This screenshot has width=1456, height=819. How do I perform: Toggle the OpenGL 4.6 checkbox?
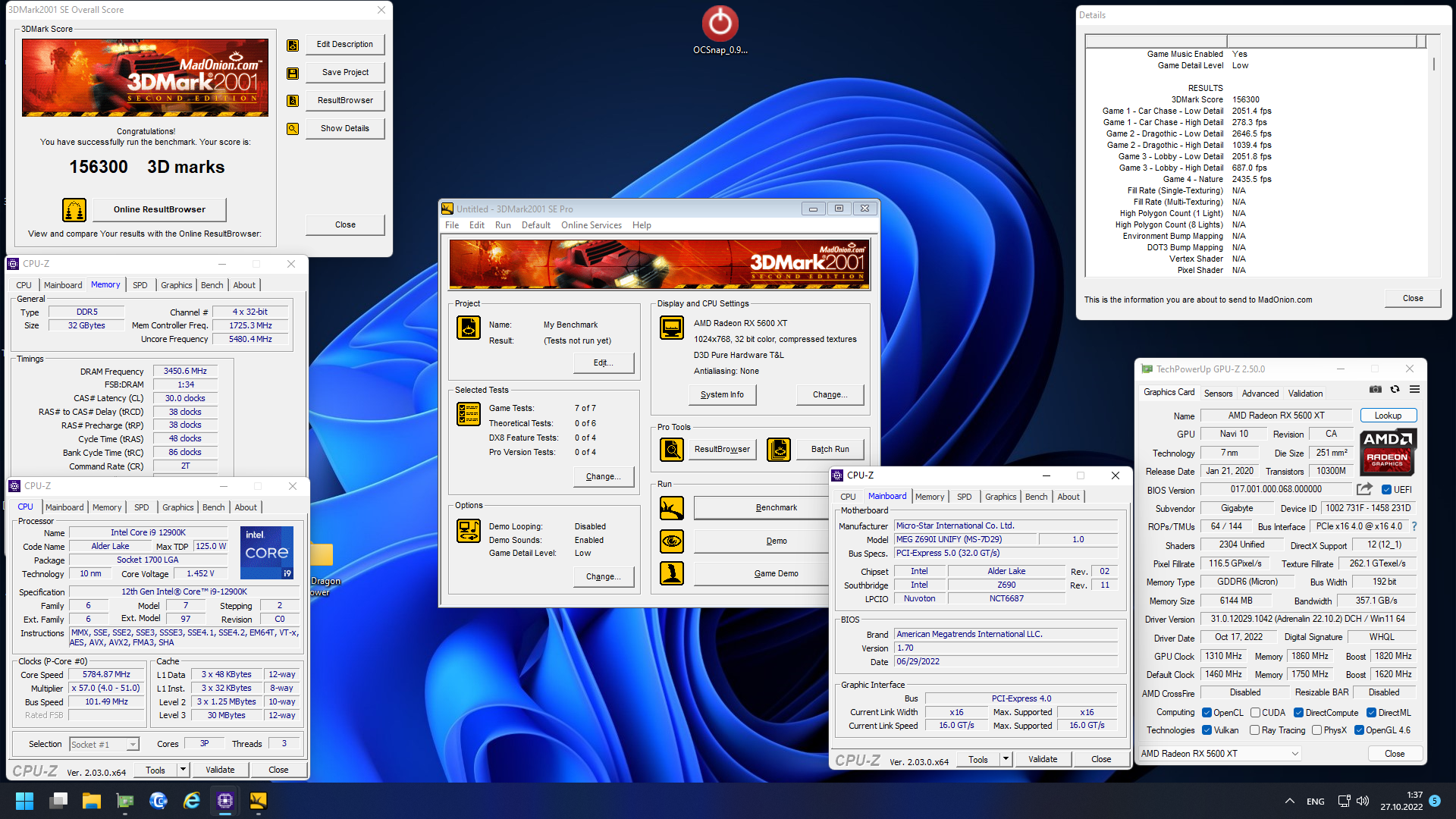pos(1359,730)
